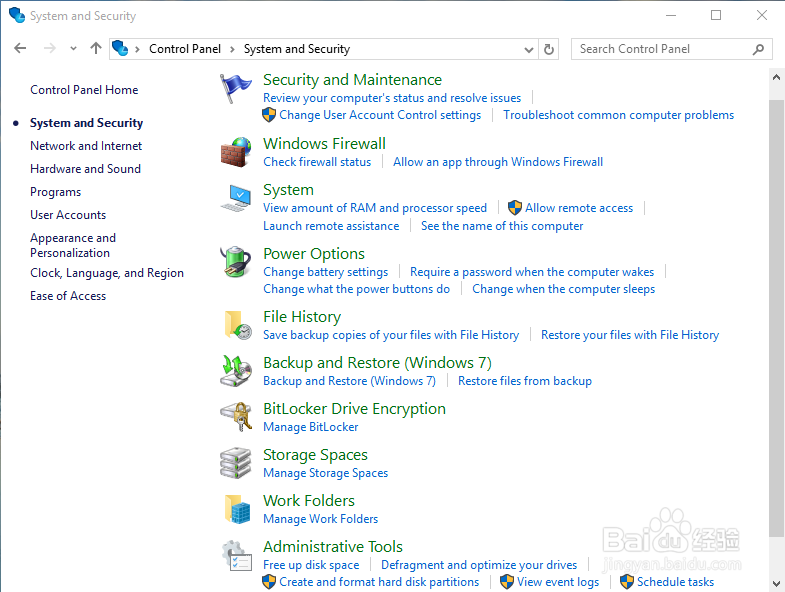Image resolution: width=785 pixels, height=592 pixels.
Task: Click the Back arrow in the navigation bar
Action: click(x=20, y=49)
